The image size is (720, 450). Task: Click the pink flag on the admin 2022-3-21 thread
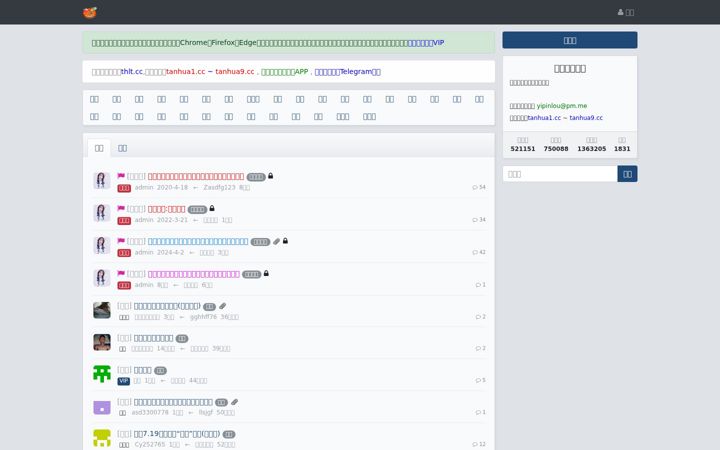pos(121,208)
